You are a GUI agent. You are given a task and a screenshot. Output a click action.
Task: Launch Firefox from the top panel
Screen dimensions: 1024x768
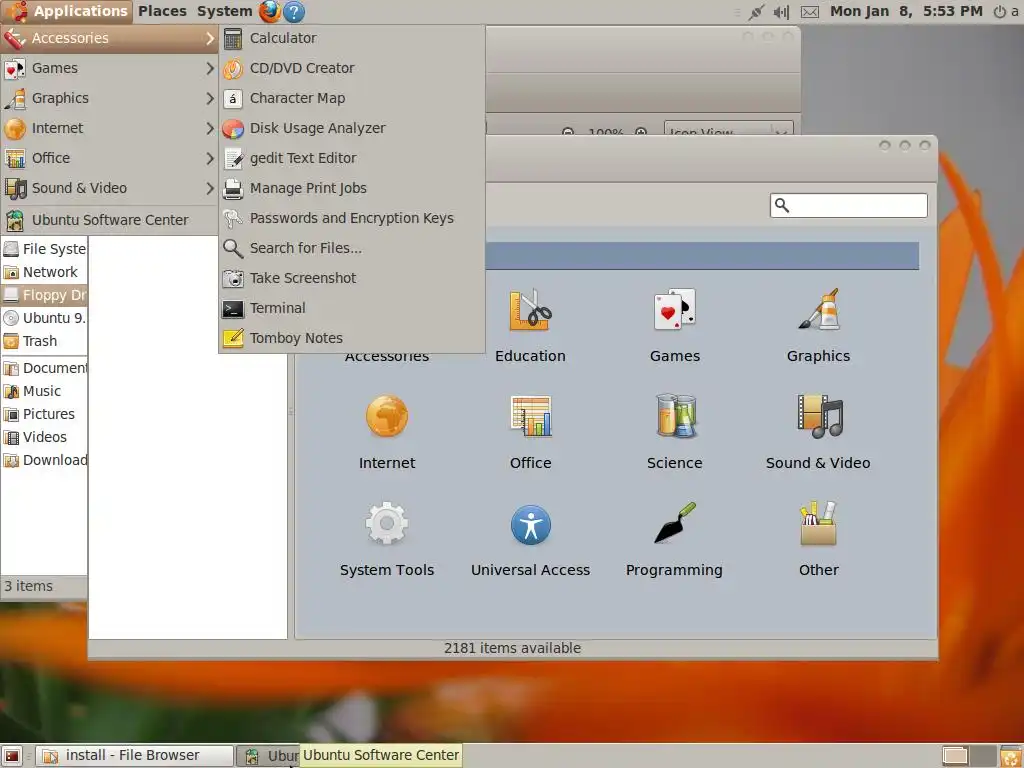point(270,11)
